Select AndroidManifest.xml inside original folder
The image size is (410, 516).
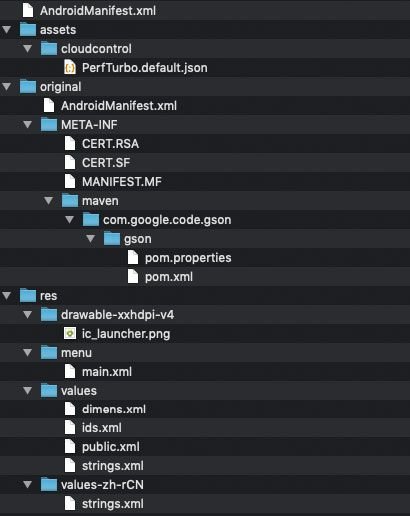click(119, 106)
